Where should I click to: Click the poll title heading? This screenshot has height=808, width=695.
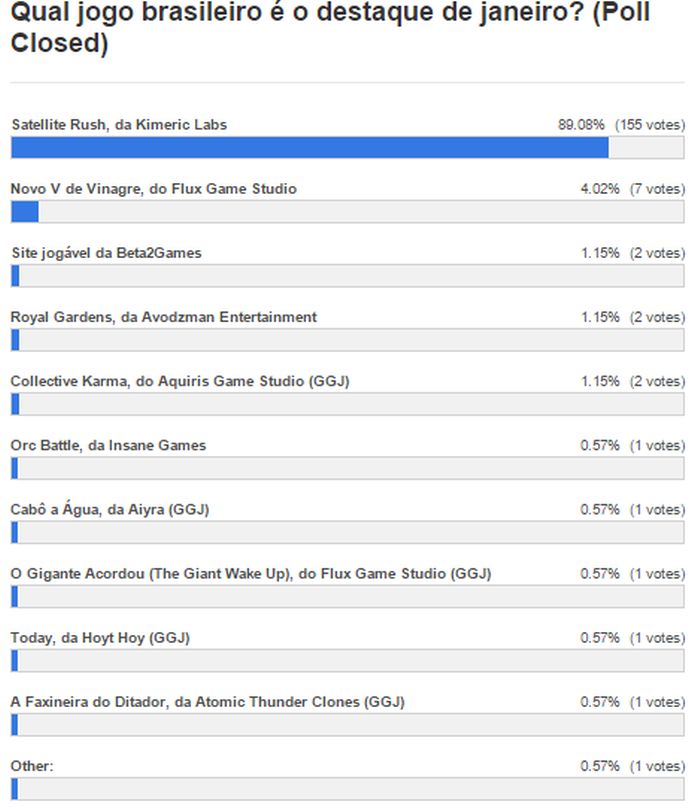click(x=340, y=31)
